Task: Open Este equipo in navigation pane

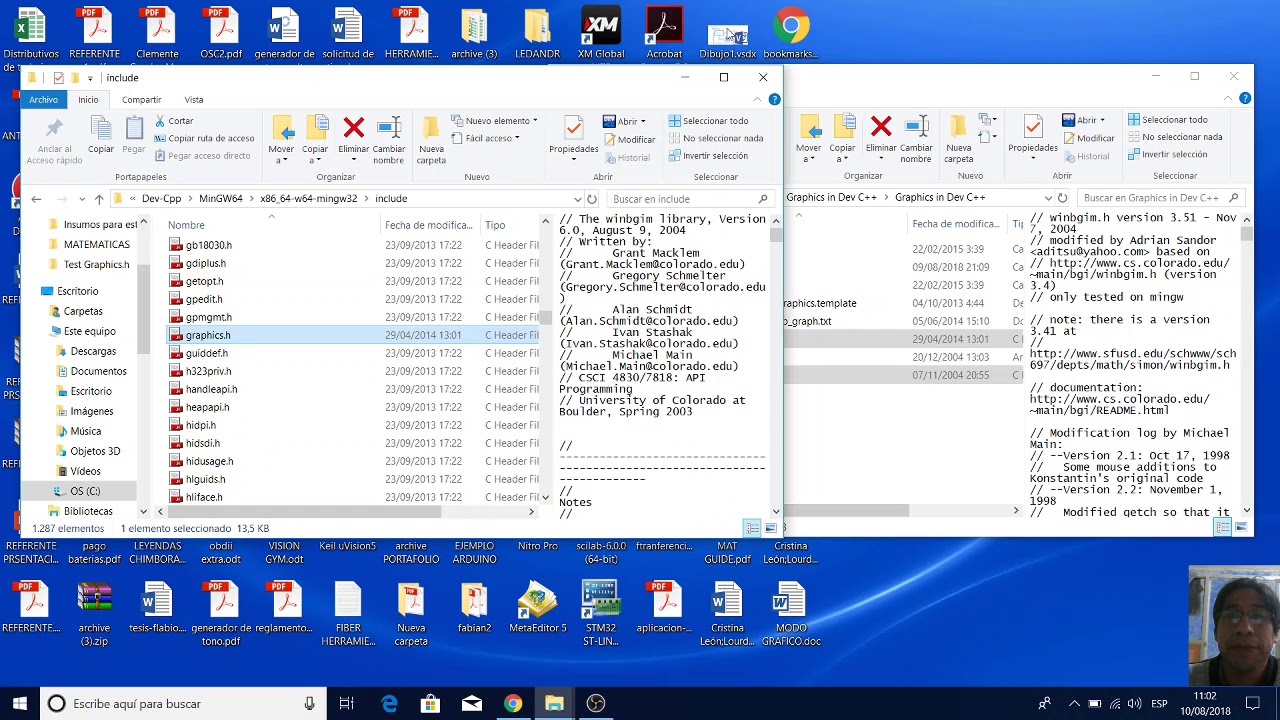Action: point(89,331)
